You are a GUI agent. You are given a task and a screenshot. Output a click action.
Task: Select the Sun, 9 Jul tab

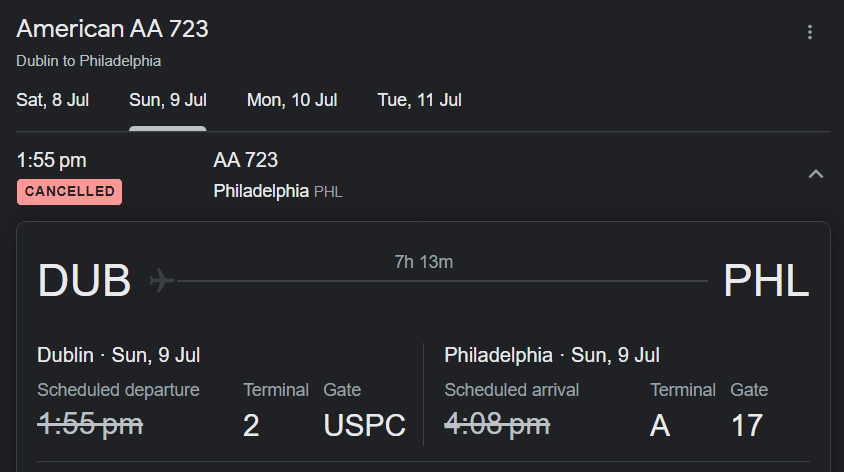point(167,100)
